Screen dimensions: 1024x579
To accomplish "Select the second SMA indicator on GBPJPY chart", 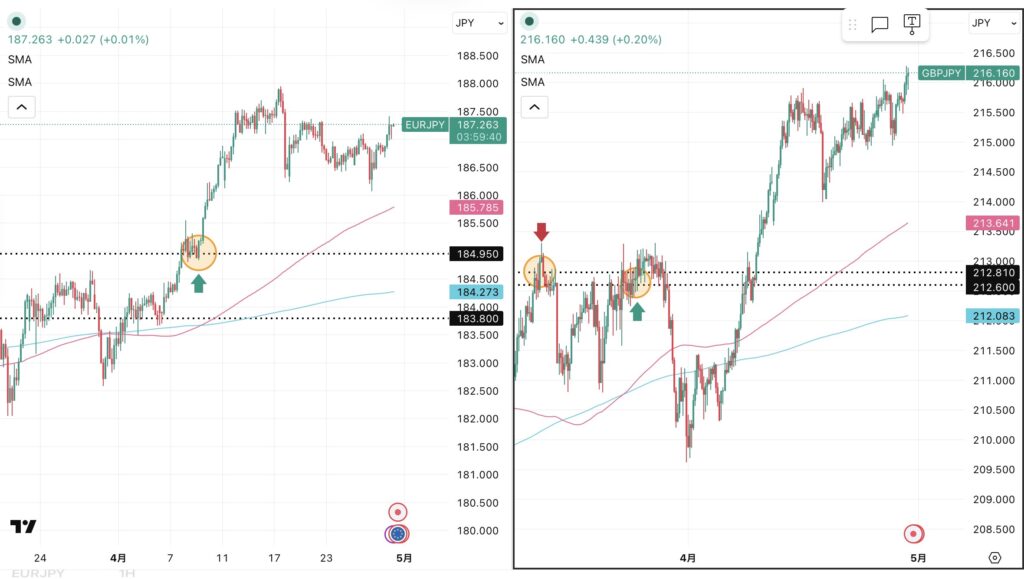I will (533, 82).
